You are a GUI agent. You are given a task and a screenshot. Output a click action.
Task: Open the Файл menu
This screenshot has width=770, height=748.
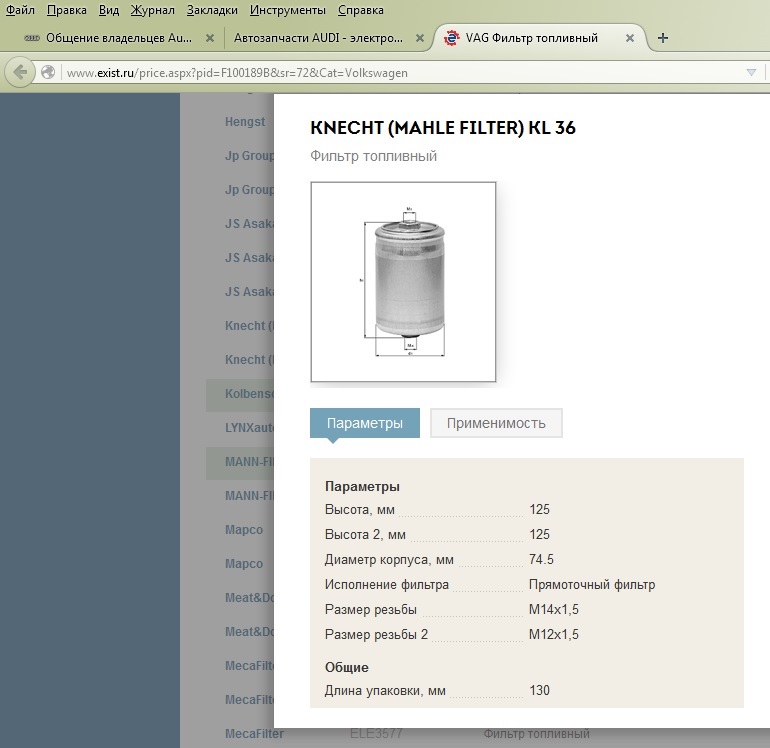(x=20, y=10)
